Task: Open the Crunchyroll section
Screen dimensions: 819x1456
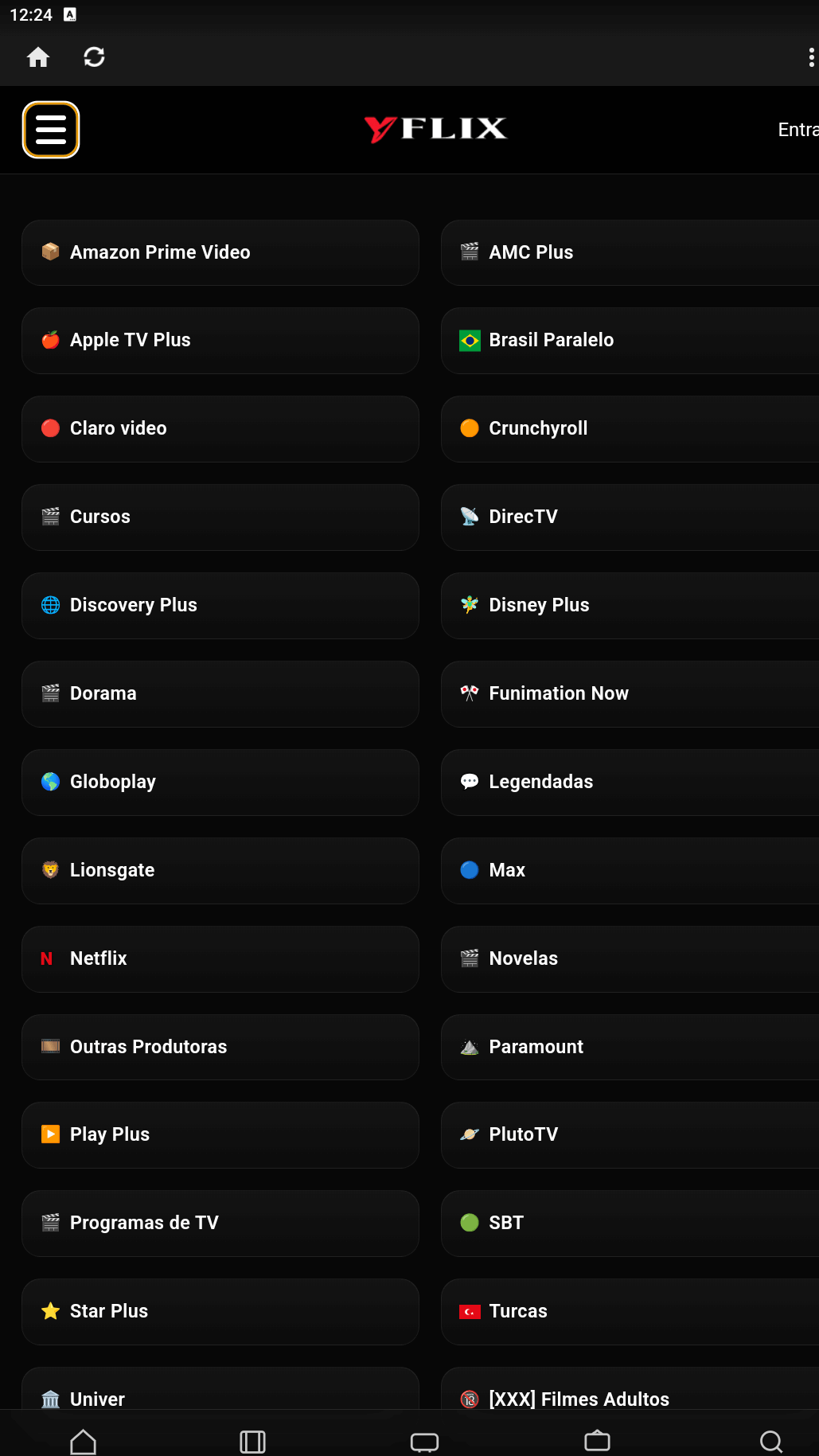Action: (629, 428)
